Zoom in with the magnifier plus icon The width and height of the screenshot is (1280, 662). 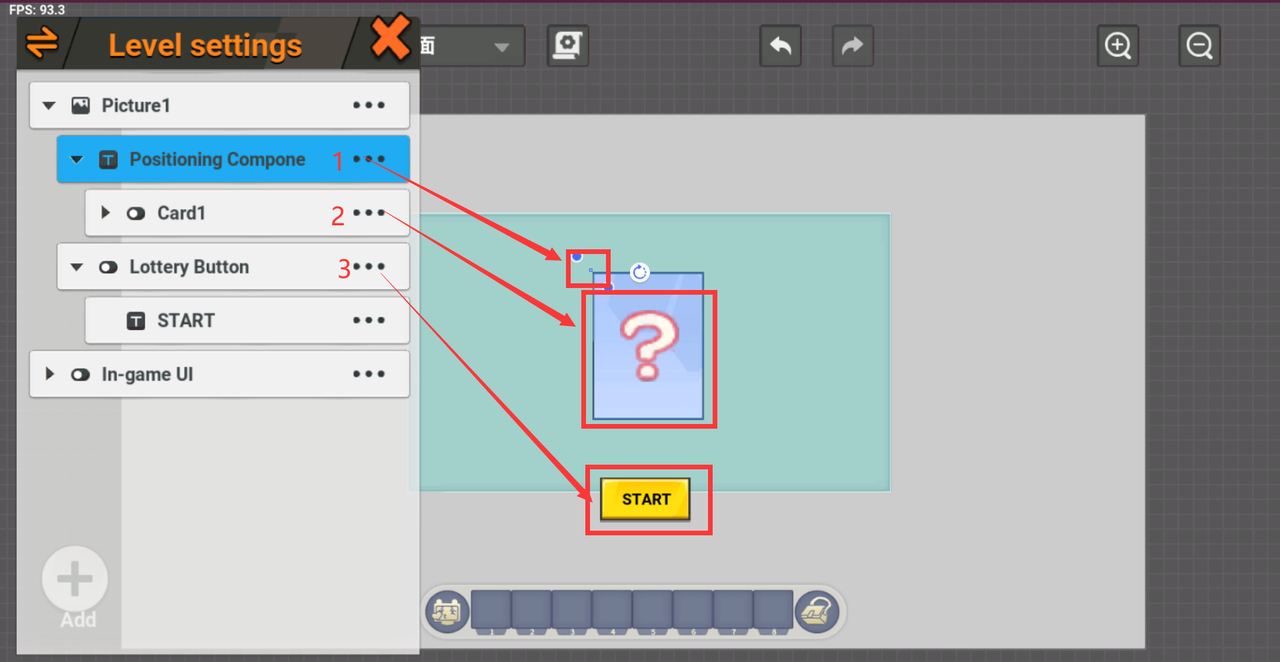[x=1117, y=46]
